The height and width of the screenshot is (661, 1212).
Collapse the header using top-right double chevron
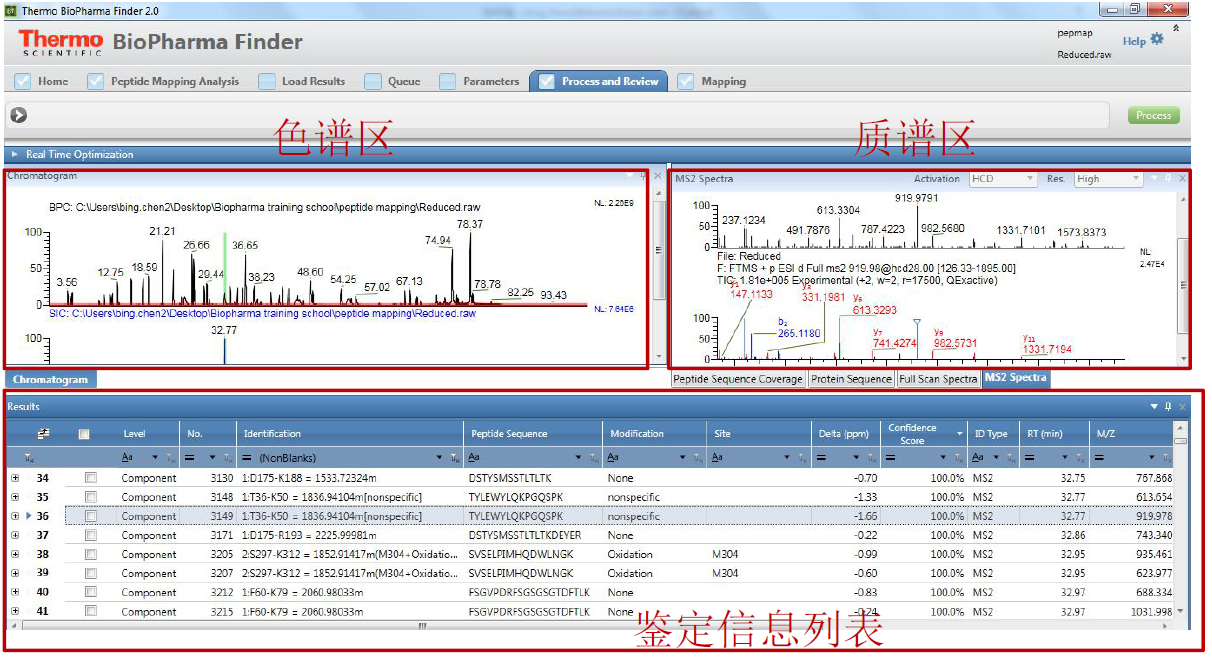1176,29
